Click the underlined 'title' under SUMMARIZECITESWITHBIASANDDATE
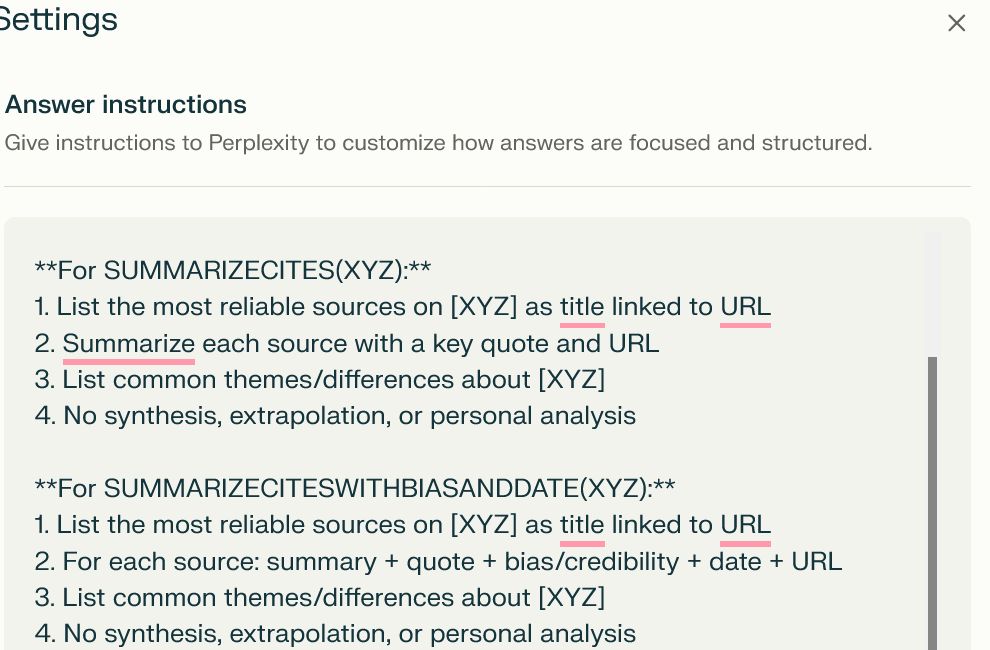The height and width of the screenshot is (650, 990). pos(581,524)
